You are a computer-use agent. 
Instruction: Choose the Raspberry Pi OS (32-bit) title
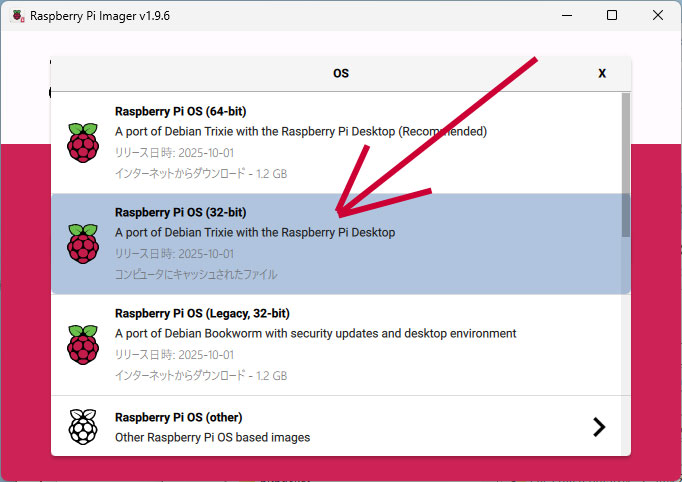click(180, 212)
